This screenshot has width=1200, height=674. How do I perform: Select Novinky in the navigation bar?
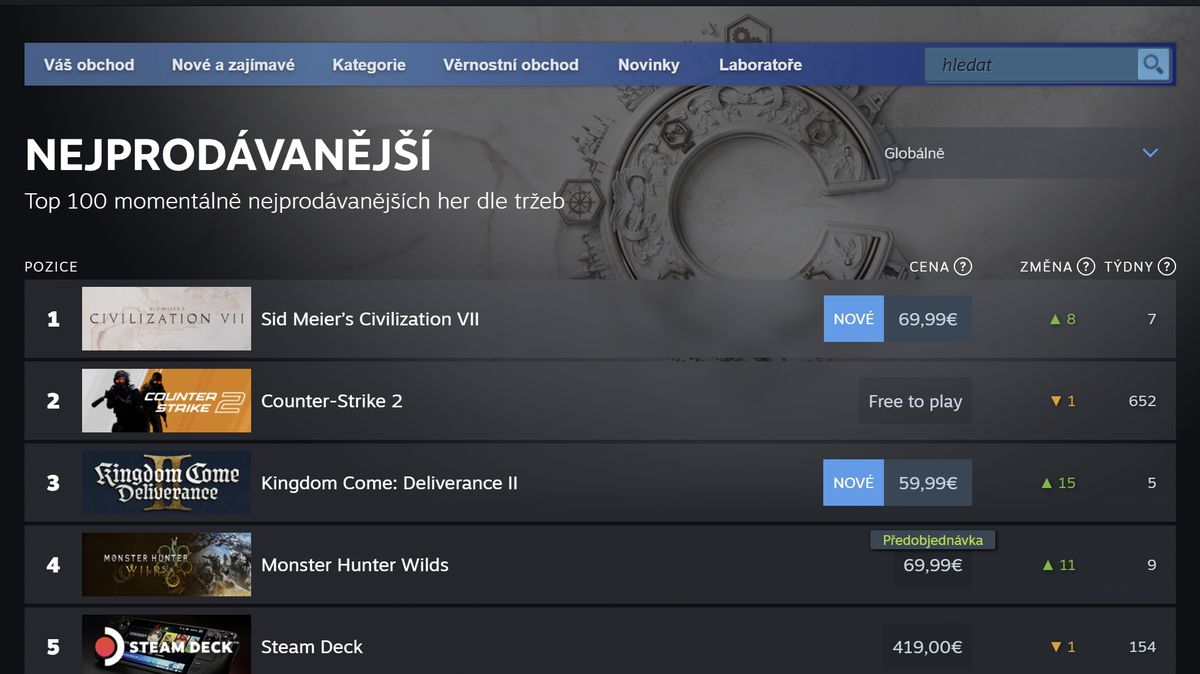point(648,64)
